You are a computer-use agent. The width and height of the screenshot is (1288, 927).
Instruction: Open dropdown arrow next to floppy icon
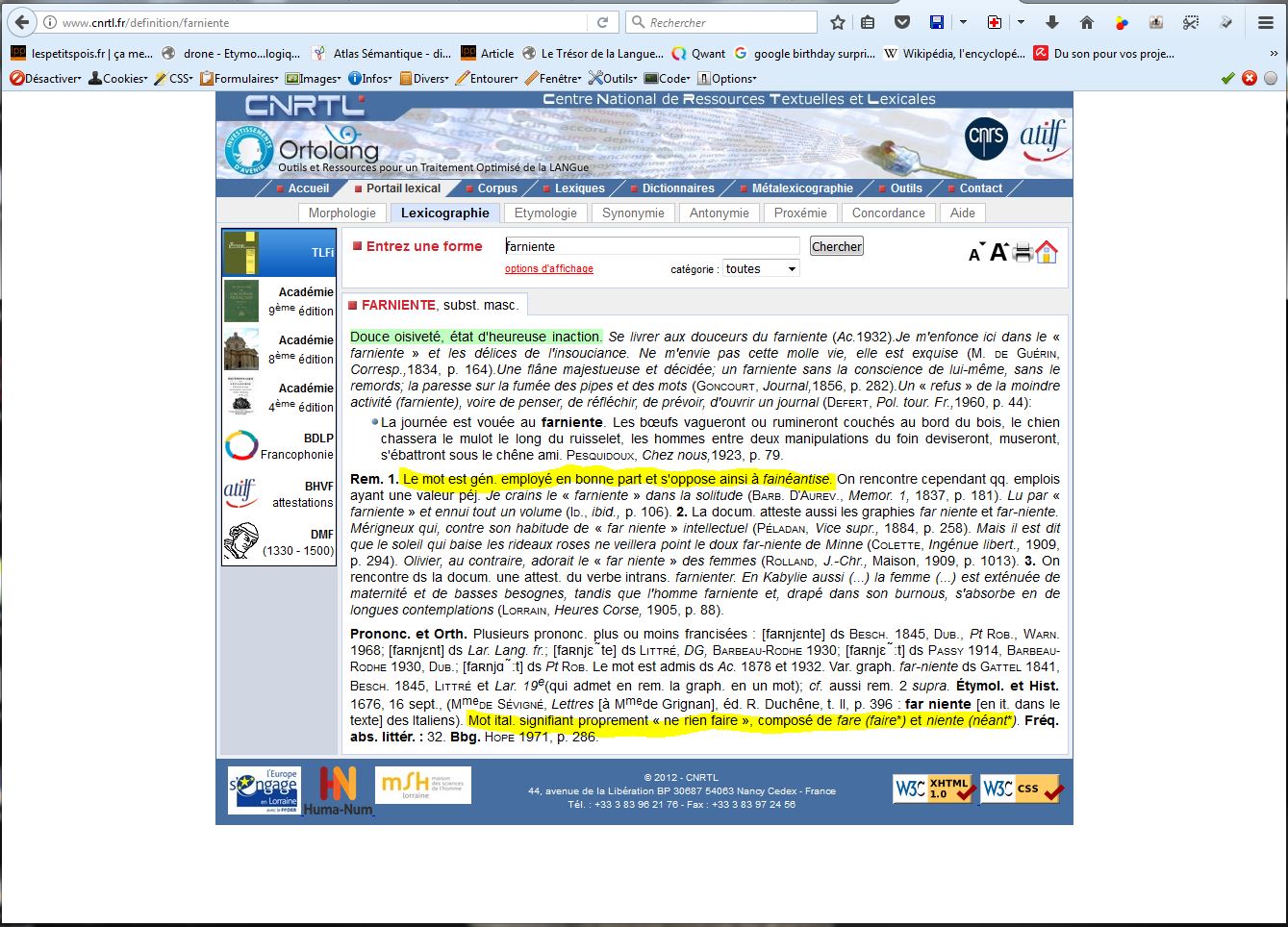coord(963,22)
